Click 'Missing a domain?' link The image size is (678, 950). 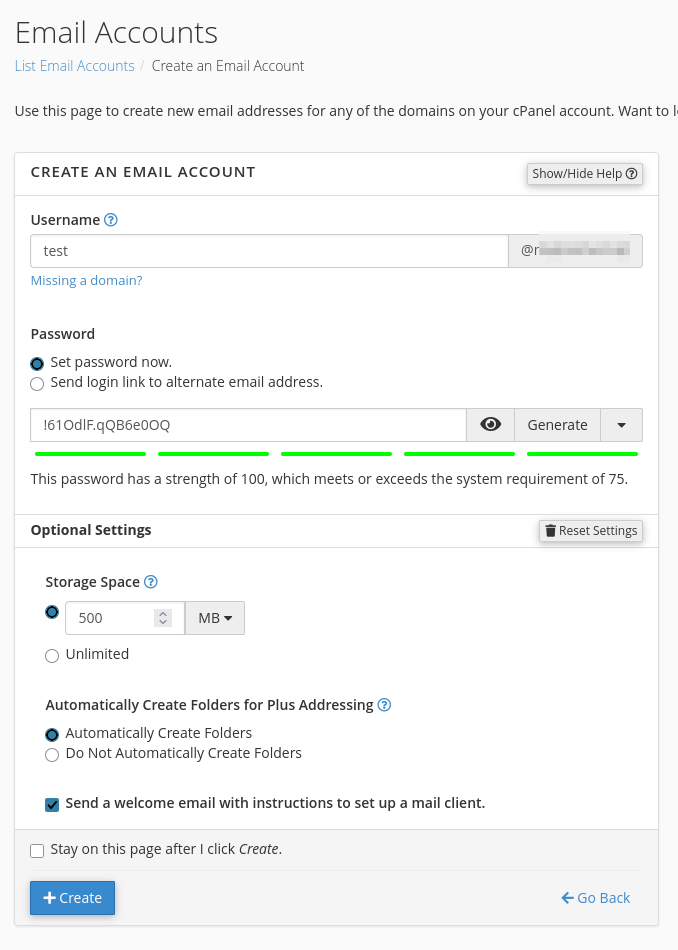(86, 281)
